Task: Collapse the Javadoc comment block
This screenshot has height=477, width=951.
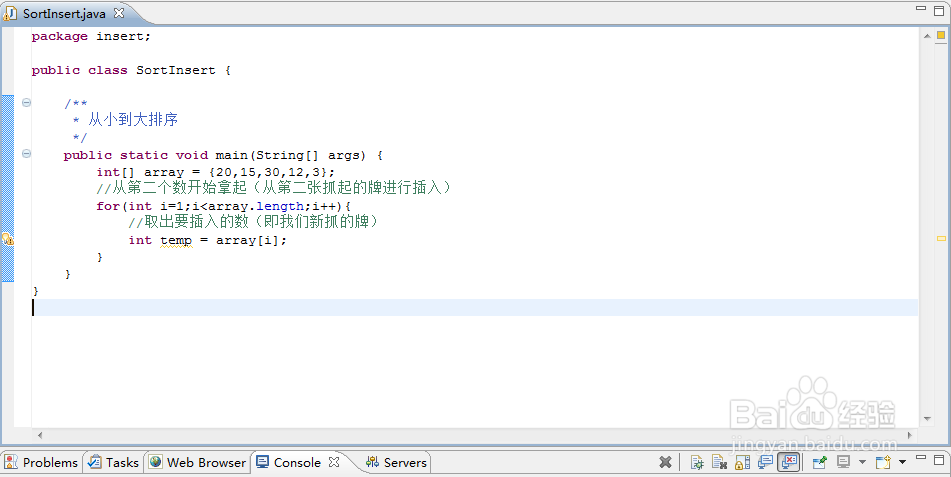Action: pyautogui.click(x=26, y=103)
